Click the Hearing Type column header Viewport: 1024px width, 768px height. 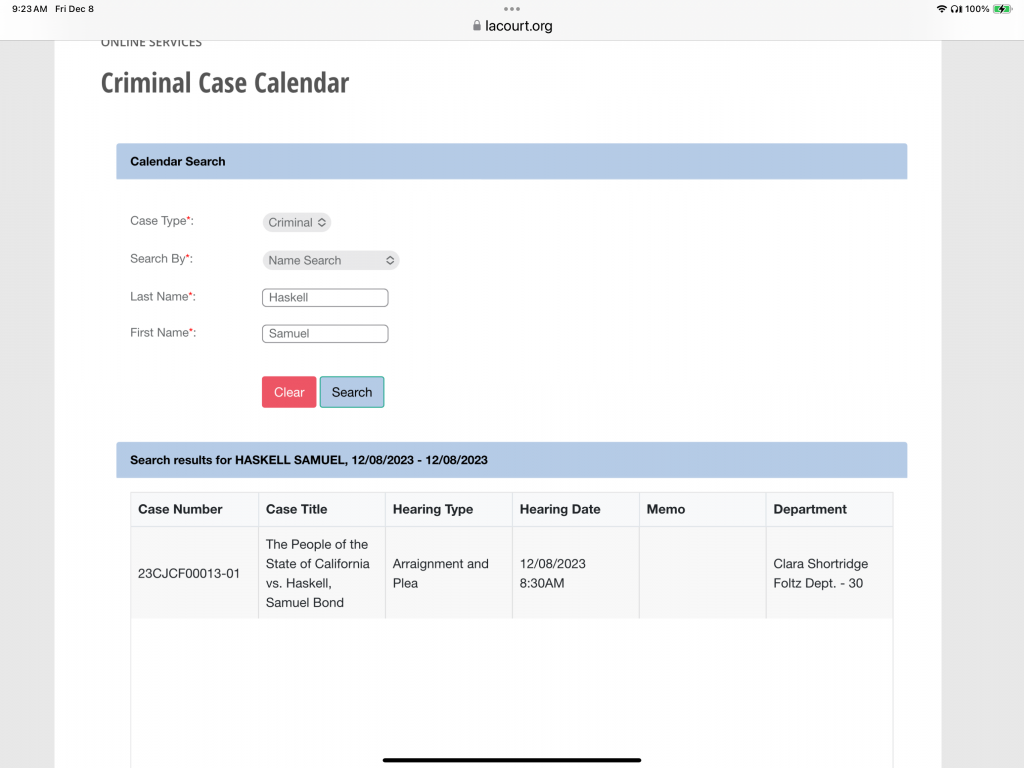click(433, 509)
